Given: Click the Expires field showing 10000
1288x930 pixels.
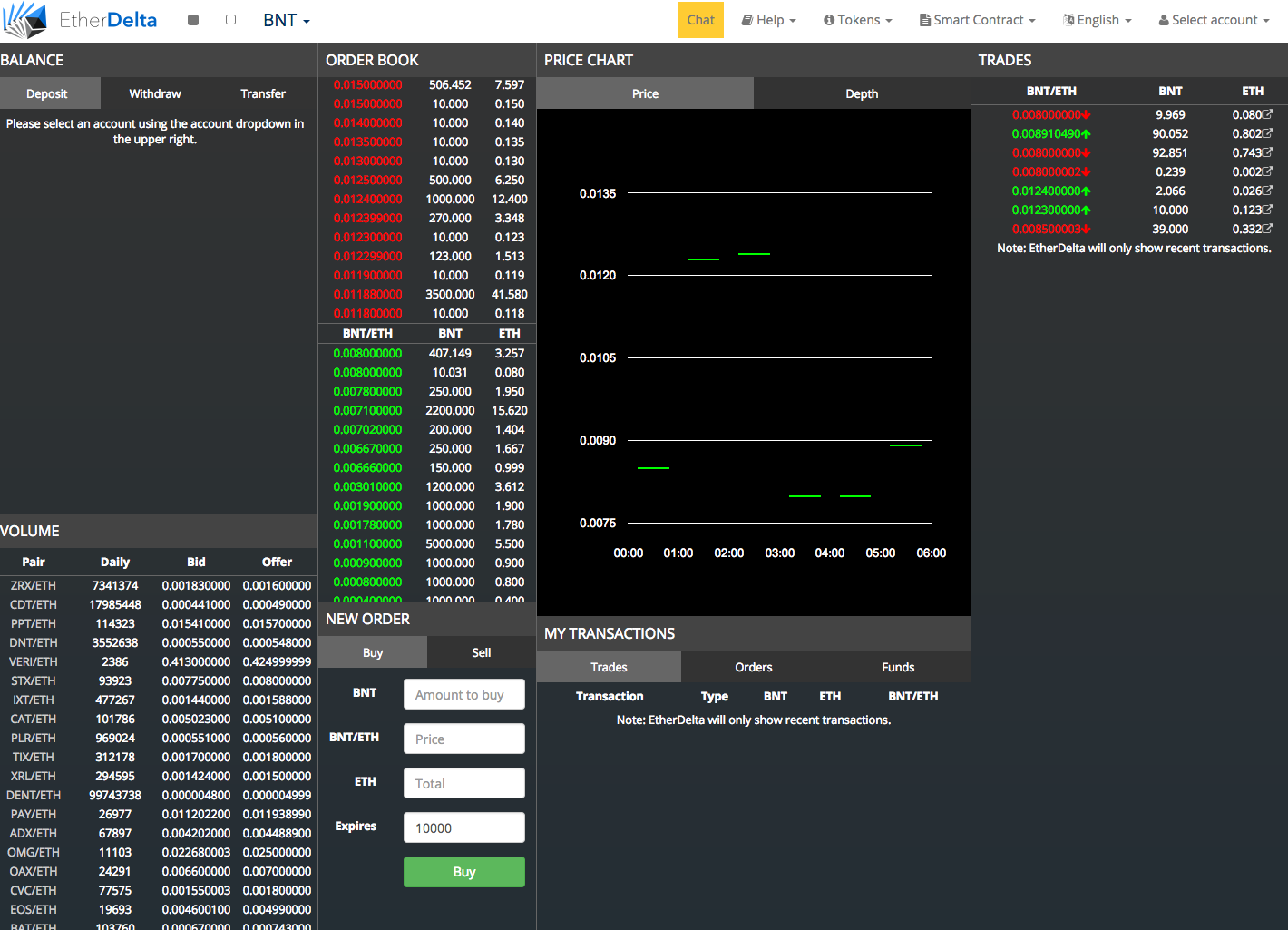Looking at the screenshot, I should 464,827.
